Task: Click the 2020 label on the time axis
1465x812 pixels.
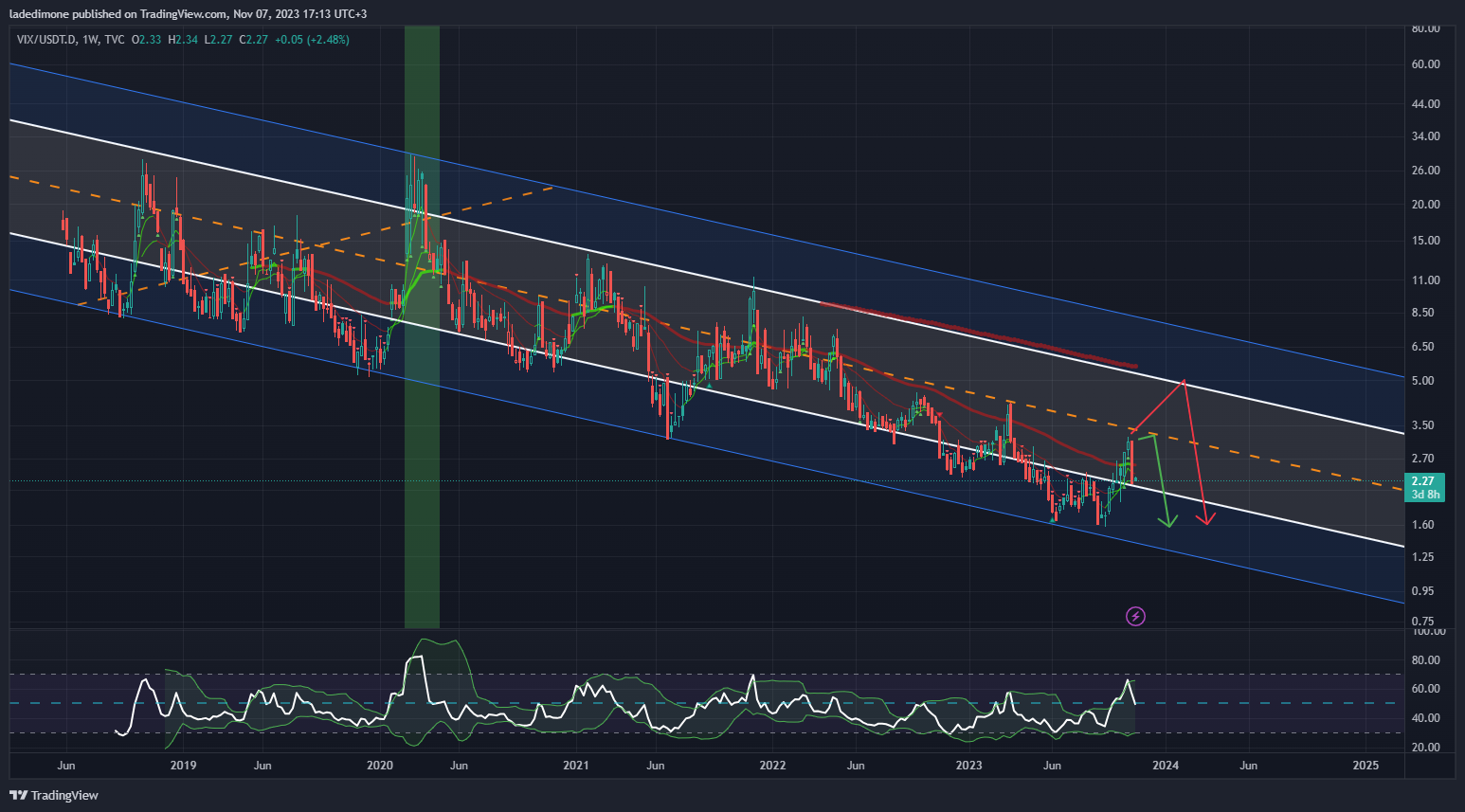Action: pos(379,766)
